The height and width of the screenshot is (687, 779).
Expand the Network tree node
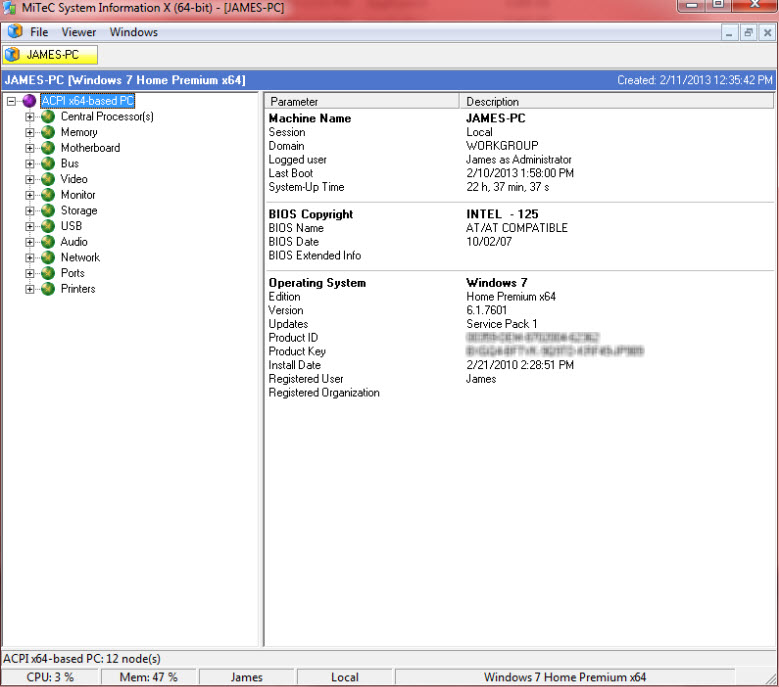(x=30, y=258)
